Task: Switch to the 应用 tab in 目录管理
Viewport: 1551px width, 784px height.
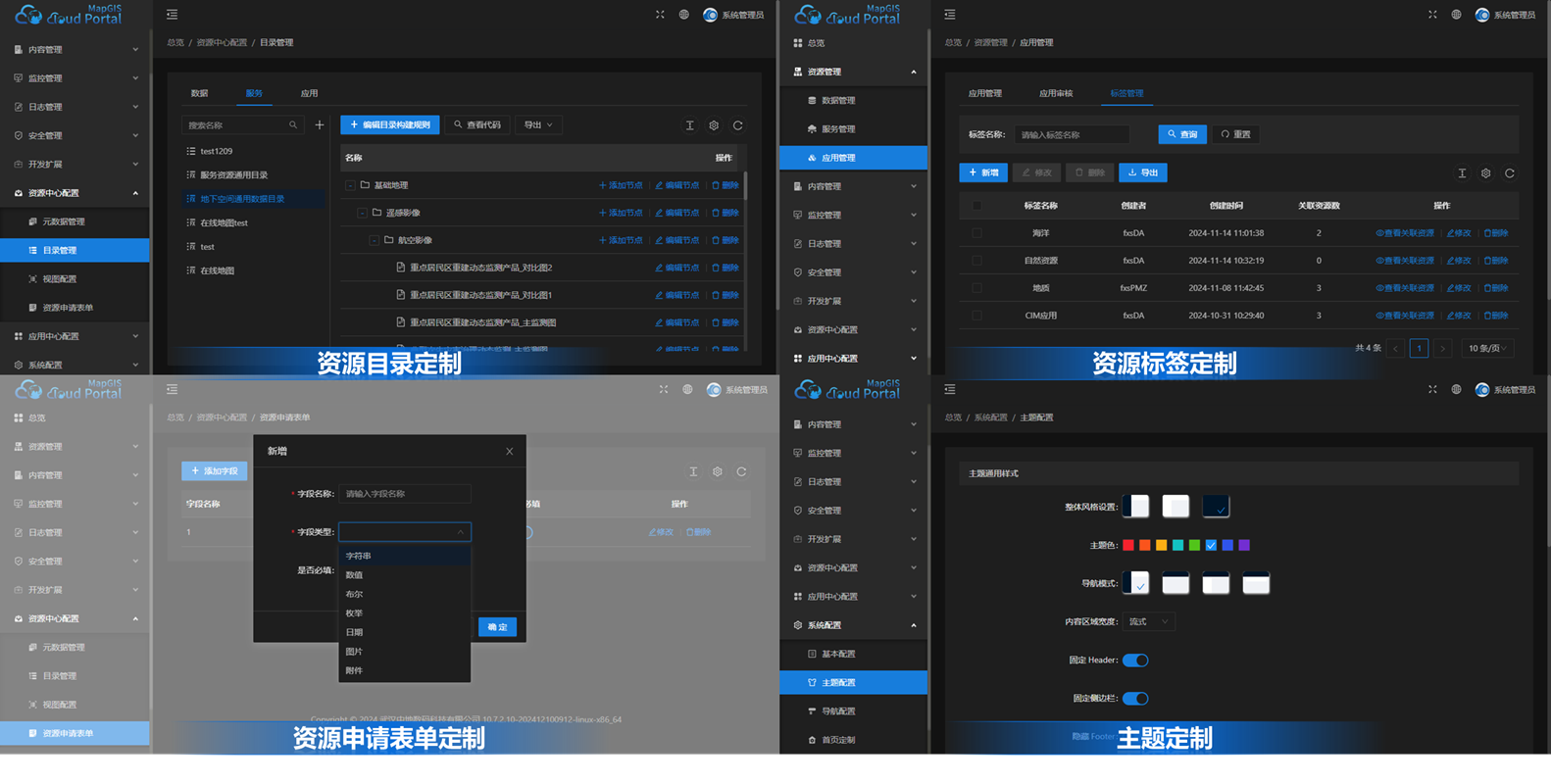Action: tap(309, 93)
